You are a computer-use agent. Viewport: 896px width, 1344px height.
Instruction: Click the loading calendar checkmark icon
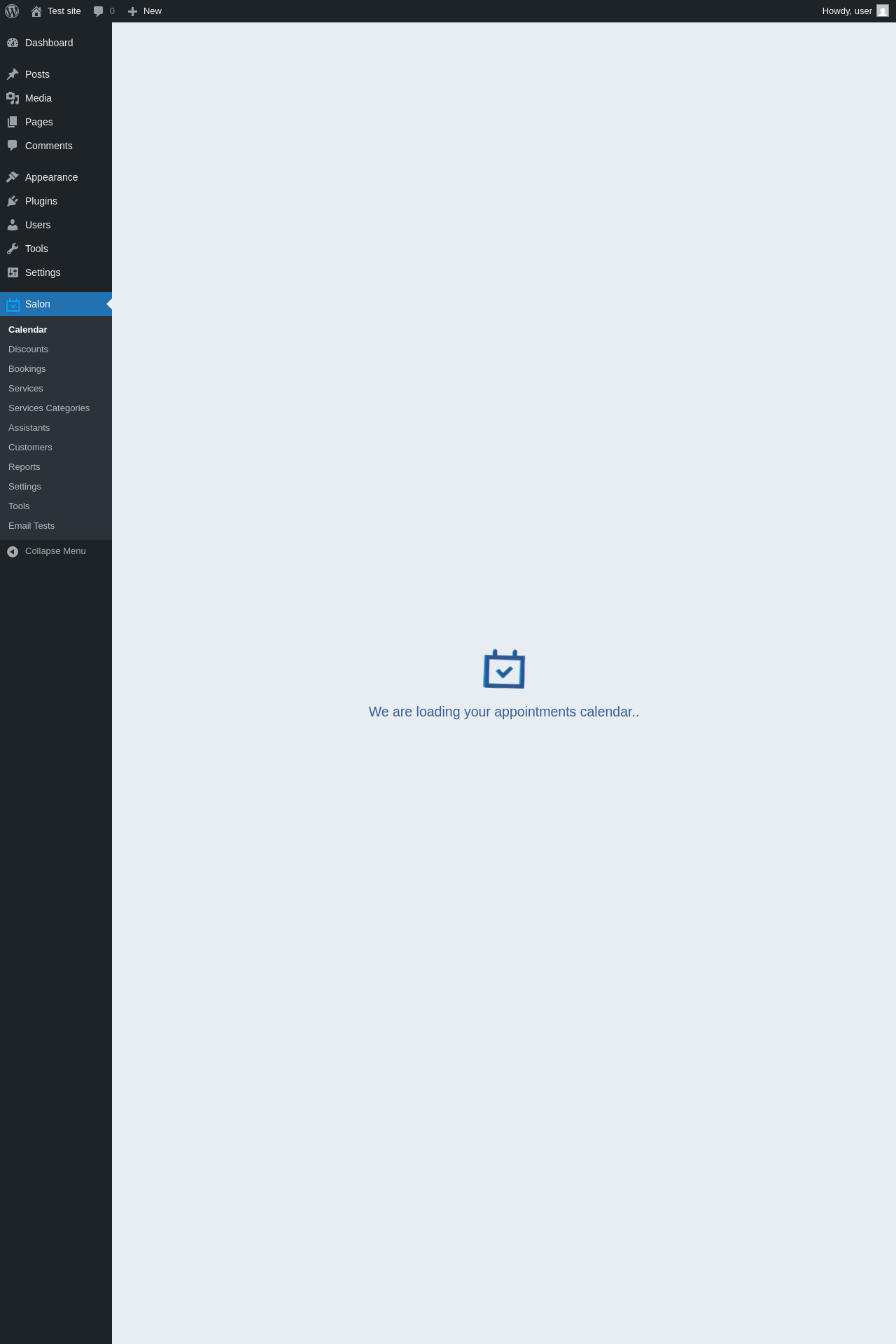[504, 669]
